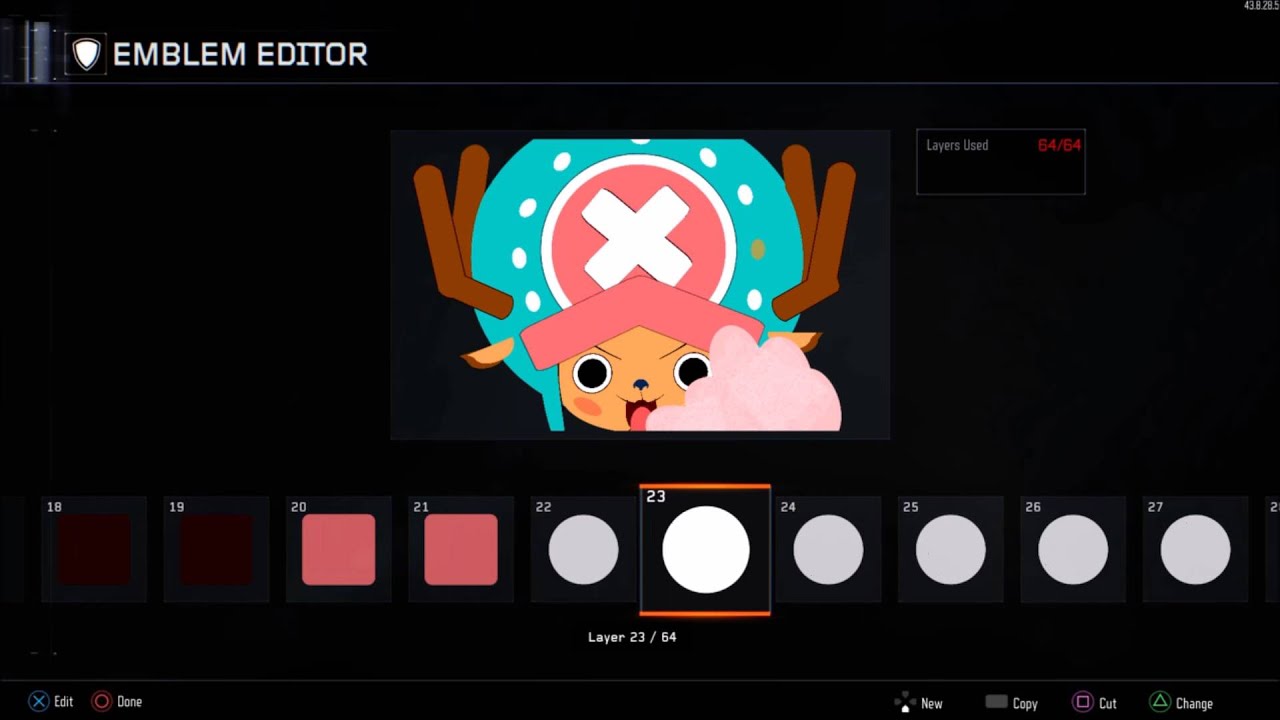Click the Copy label
The height and width of the screenshot is (720, 1280).
1025,704
